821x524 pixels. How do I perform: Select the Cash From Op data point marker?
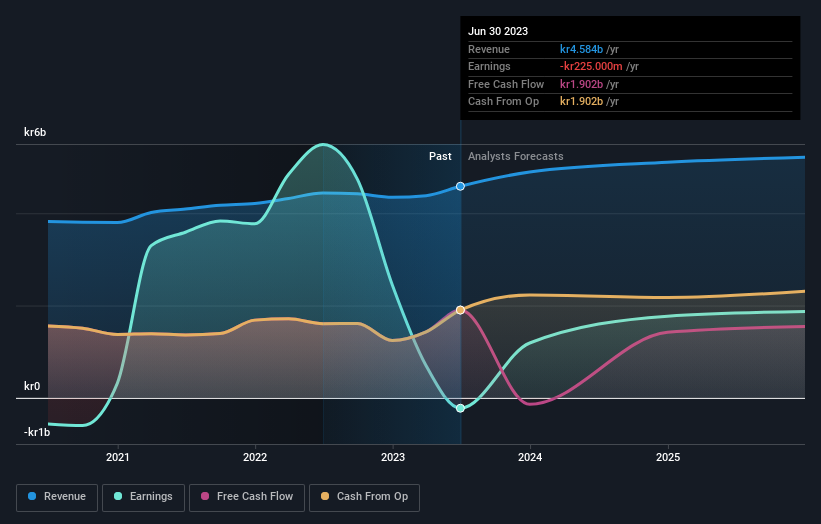tap(460, 310)
